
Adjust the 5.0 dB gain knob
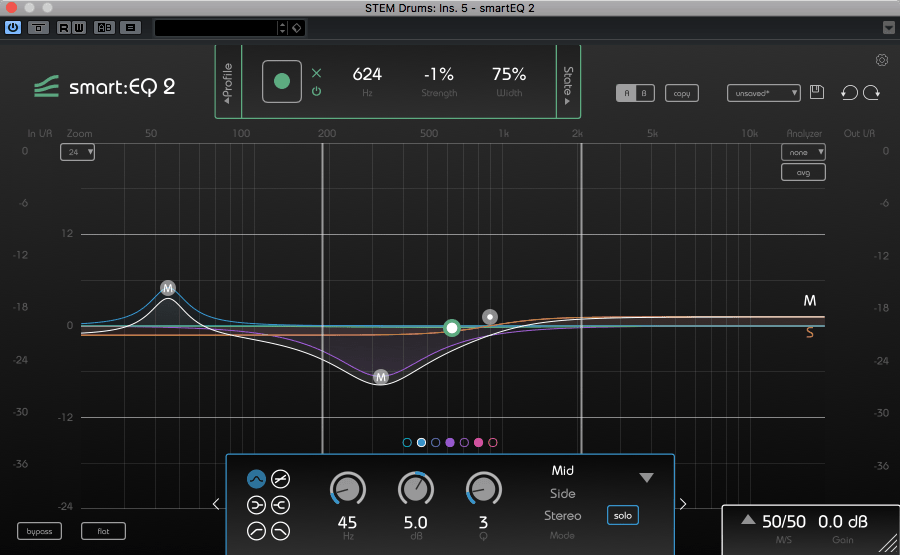416,490
